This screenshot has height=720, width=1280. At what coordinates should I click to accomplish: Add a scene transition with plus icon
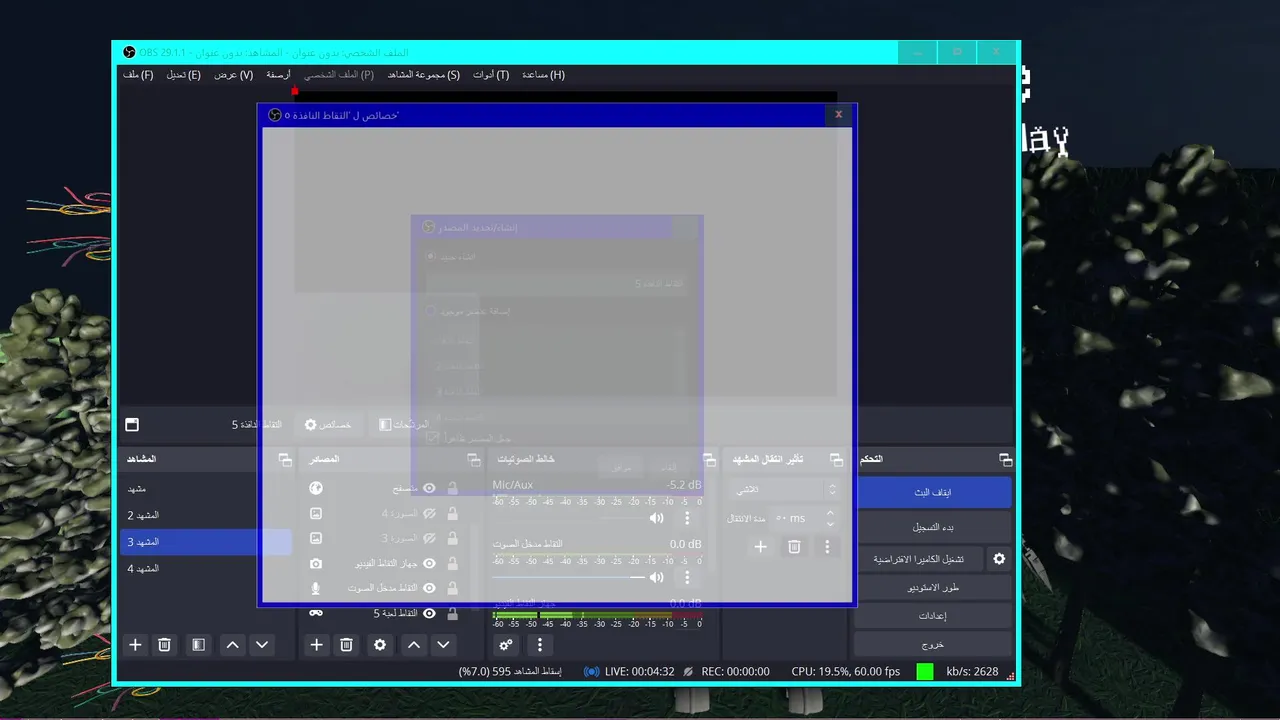click(x=761, y=547)
